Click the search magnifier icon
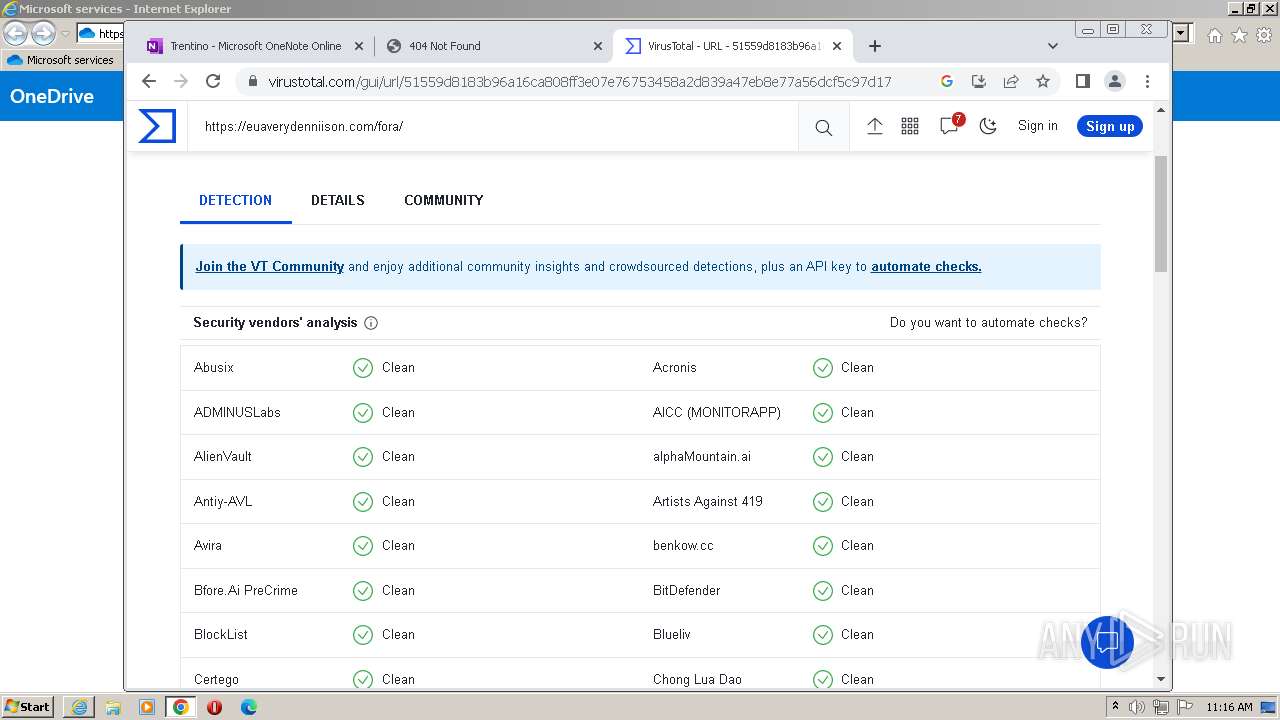This screenshot has height=720, width=1280. click(x=823, y=127)
